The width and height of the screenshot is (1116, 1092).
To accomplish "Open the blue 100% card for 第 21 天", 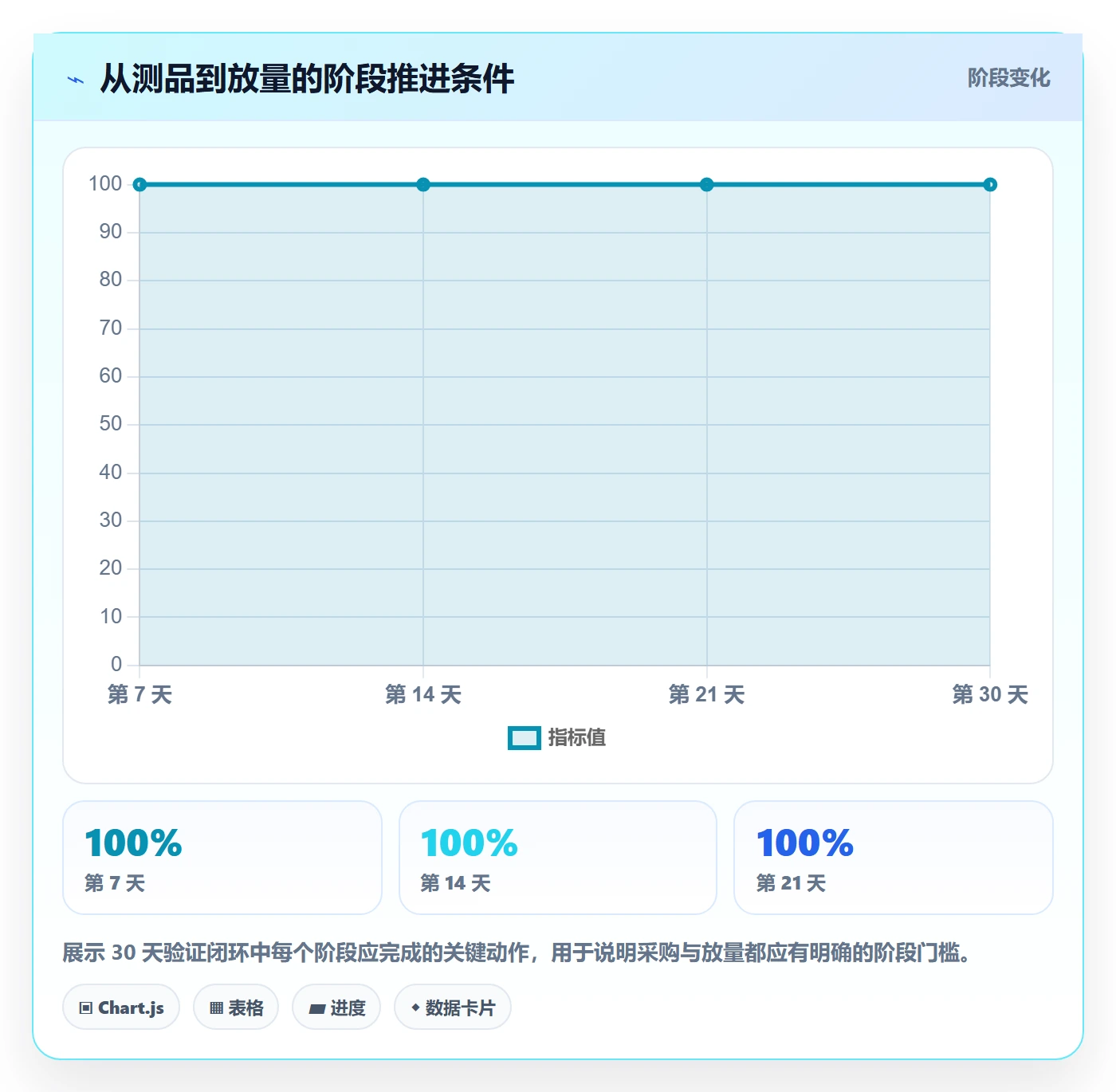I will (x=894, y=858).
